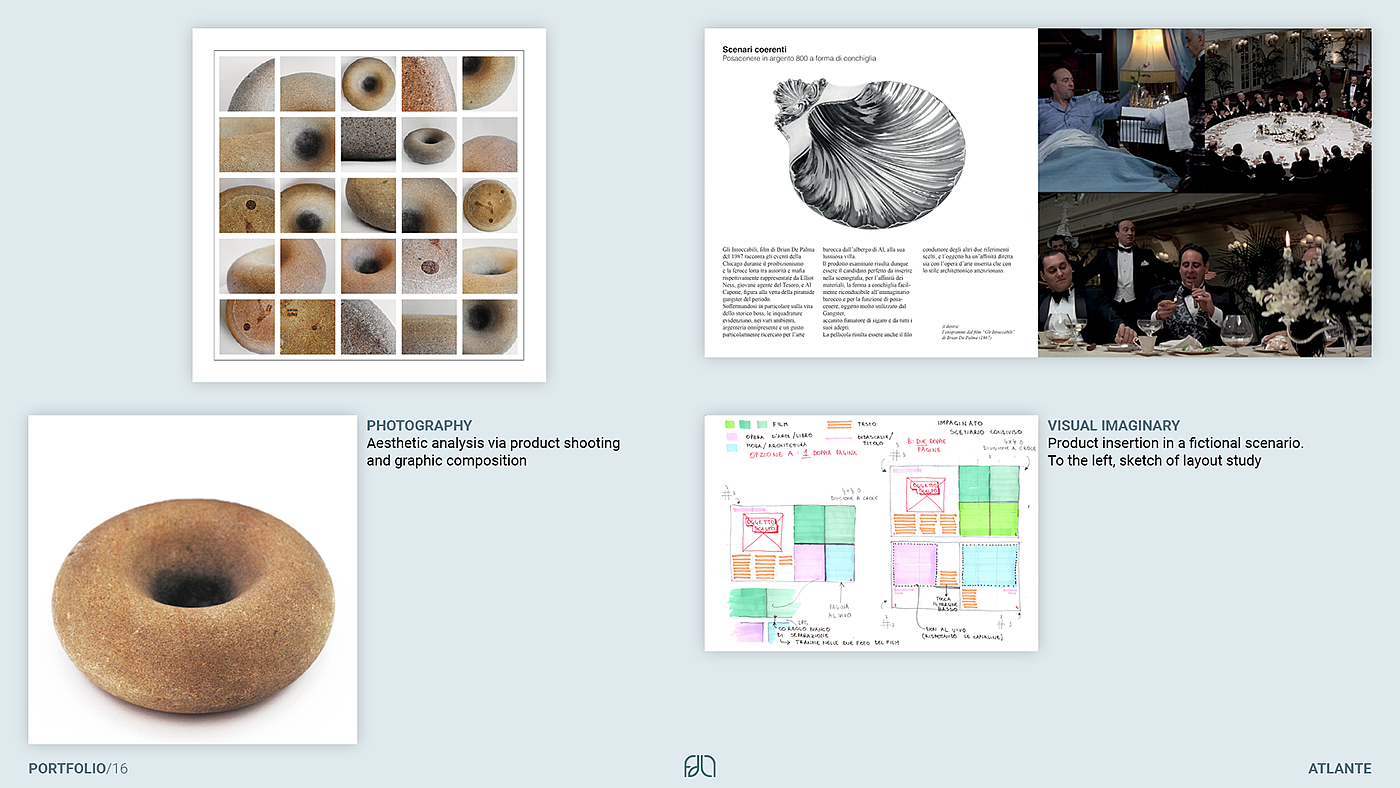Open the film still of tuxedoed men dining
Viewport: 1400px width, 788px height.
pyautogui.click(x=1204, y=275)
